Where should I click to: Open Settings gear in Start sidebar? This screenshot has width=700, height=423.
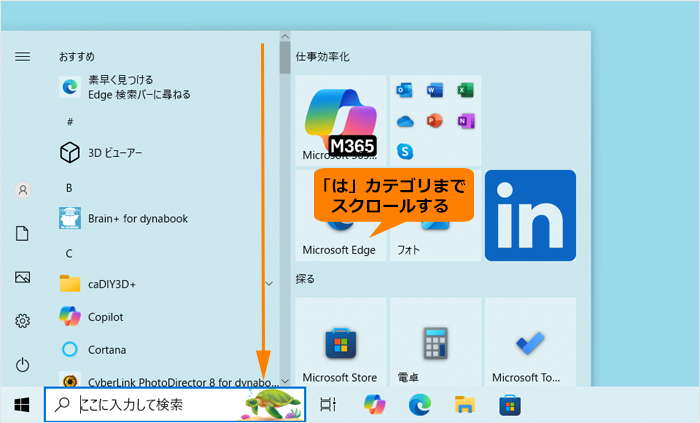click(22, 321)
